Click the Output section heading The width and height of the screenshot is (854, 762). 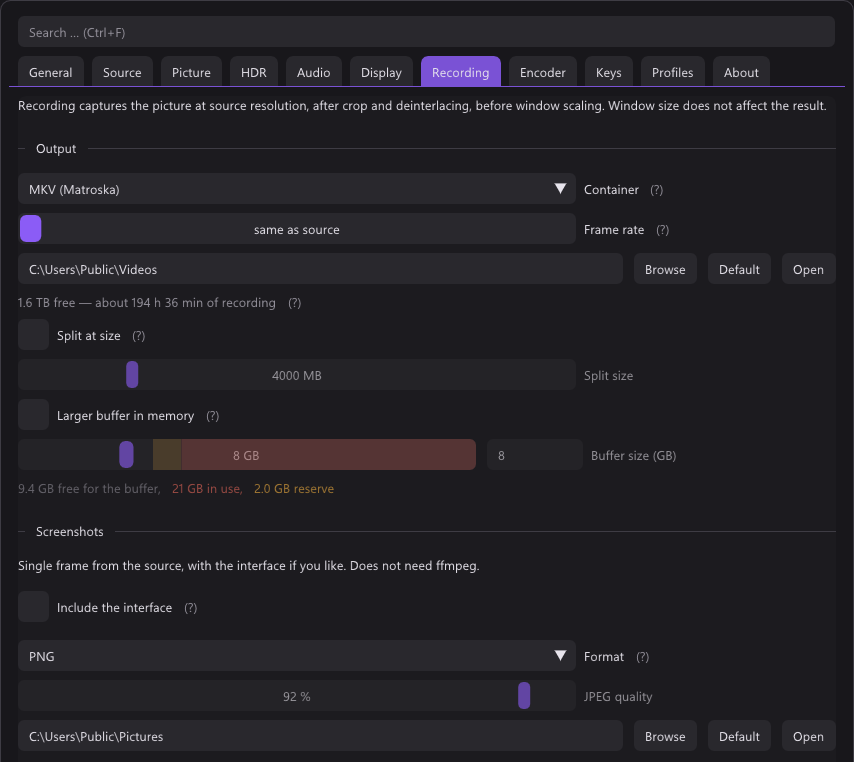56,149
